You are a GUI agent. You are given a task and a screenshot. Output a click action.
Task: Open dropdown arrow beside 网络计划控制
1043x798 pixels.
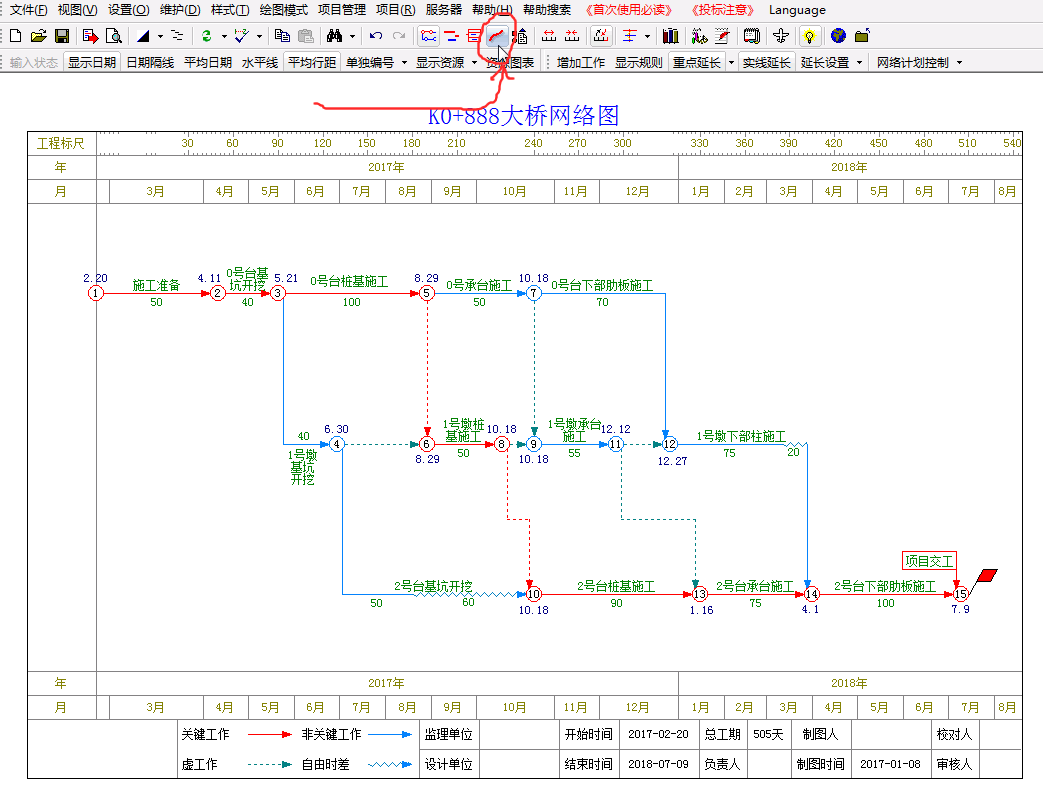[959, 63]
